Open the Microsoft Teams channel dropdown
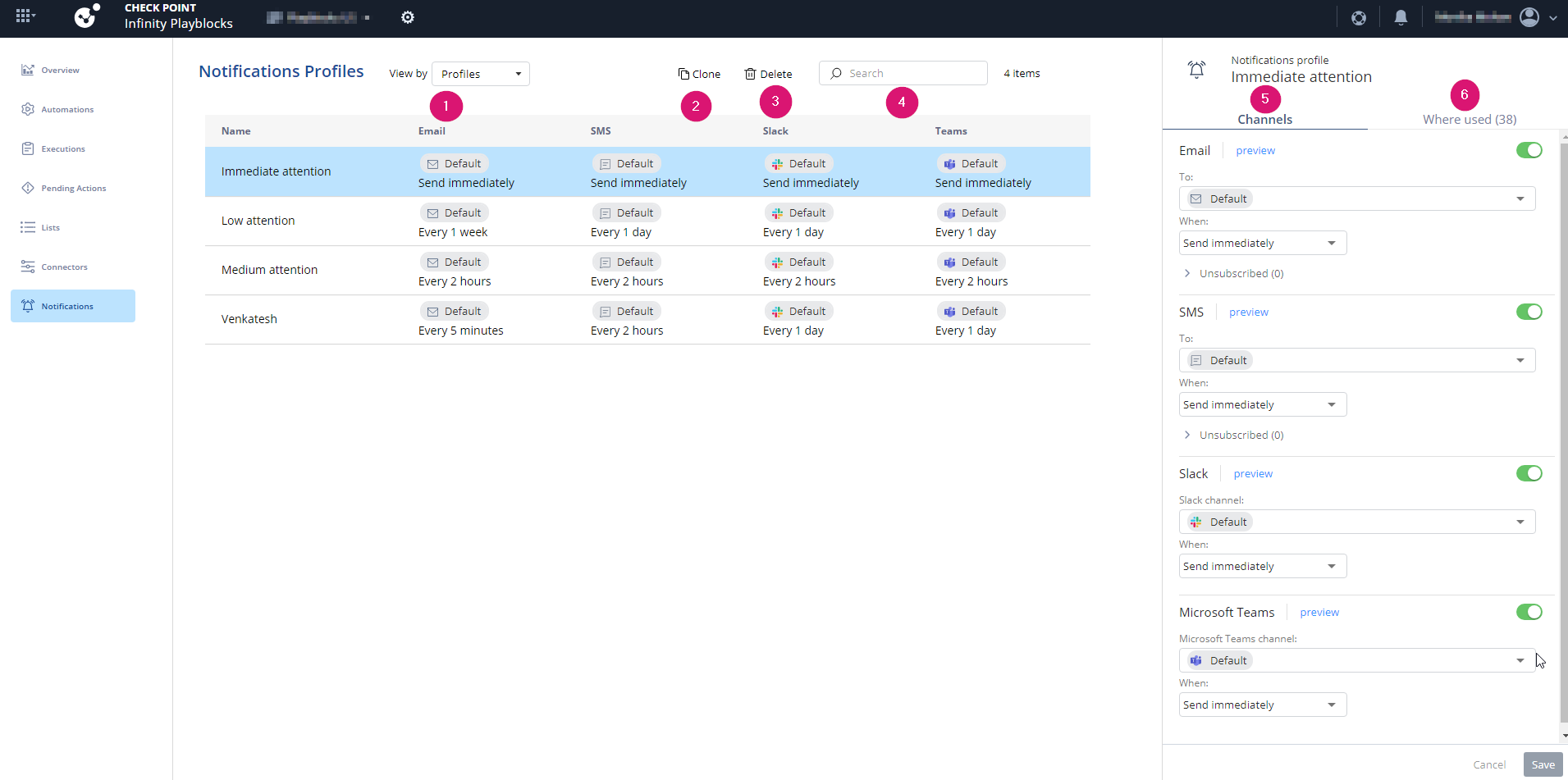This screenshot has height=780, width=1568. coord(1357,660)
